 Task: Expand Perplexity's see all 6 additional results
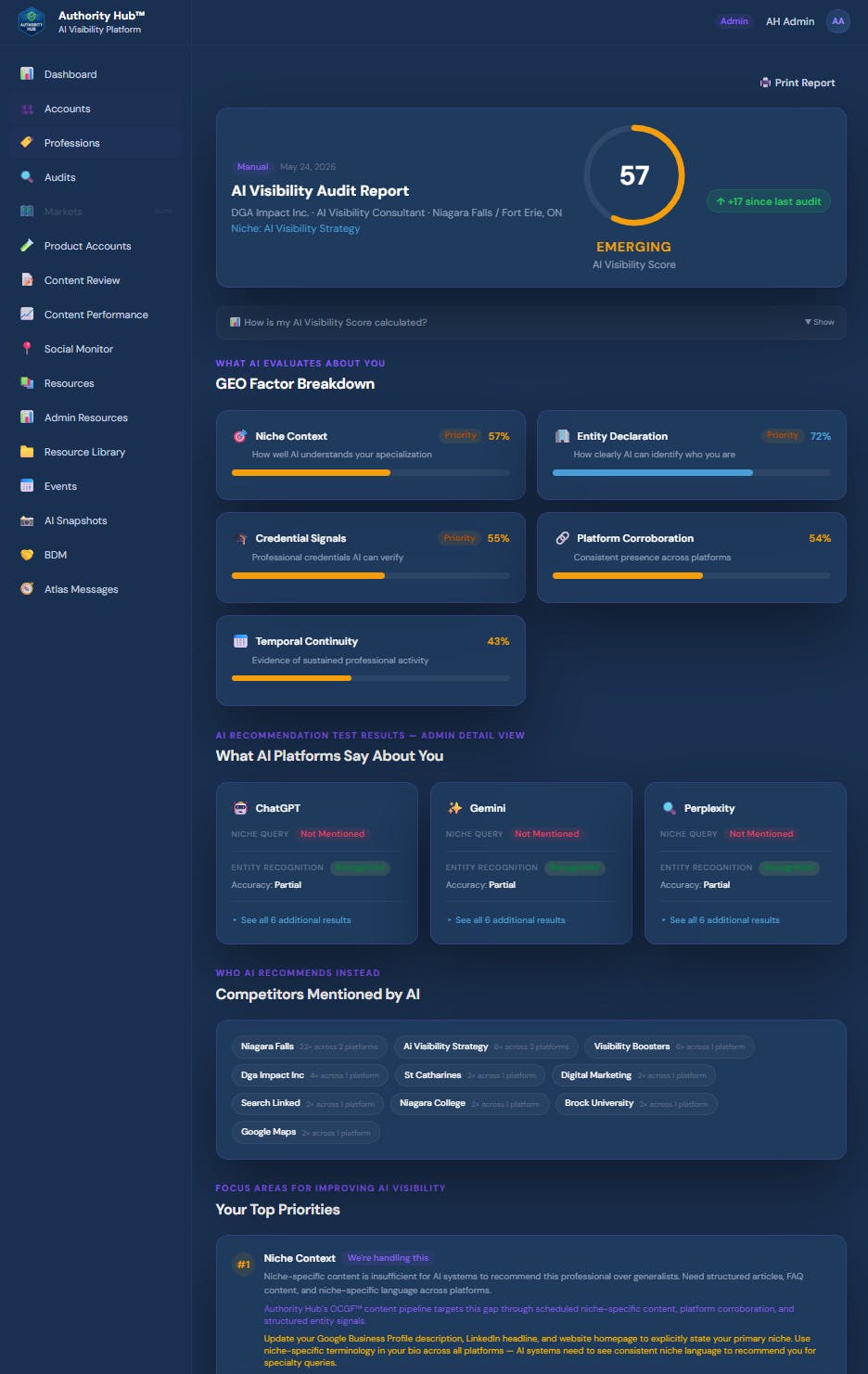point(720,920)
